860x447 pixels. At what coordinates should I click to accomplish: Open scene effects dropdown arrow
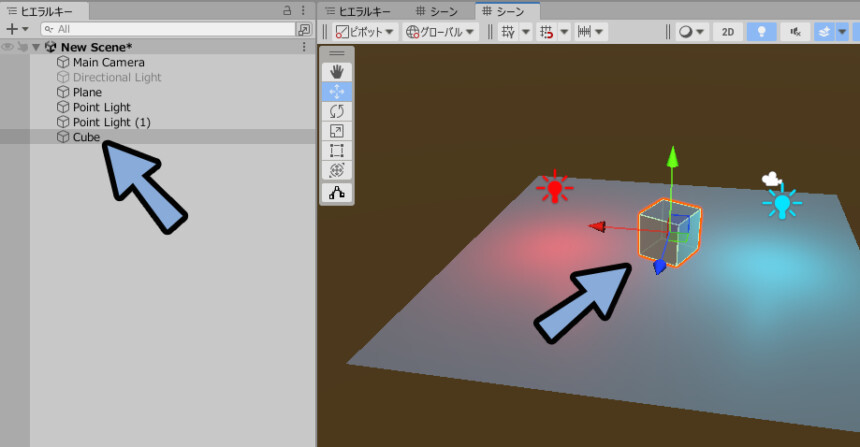pyautogui.click(x=842, y=32)
